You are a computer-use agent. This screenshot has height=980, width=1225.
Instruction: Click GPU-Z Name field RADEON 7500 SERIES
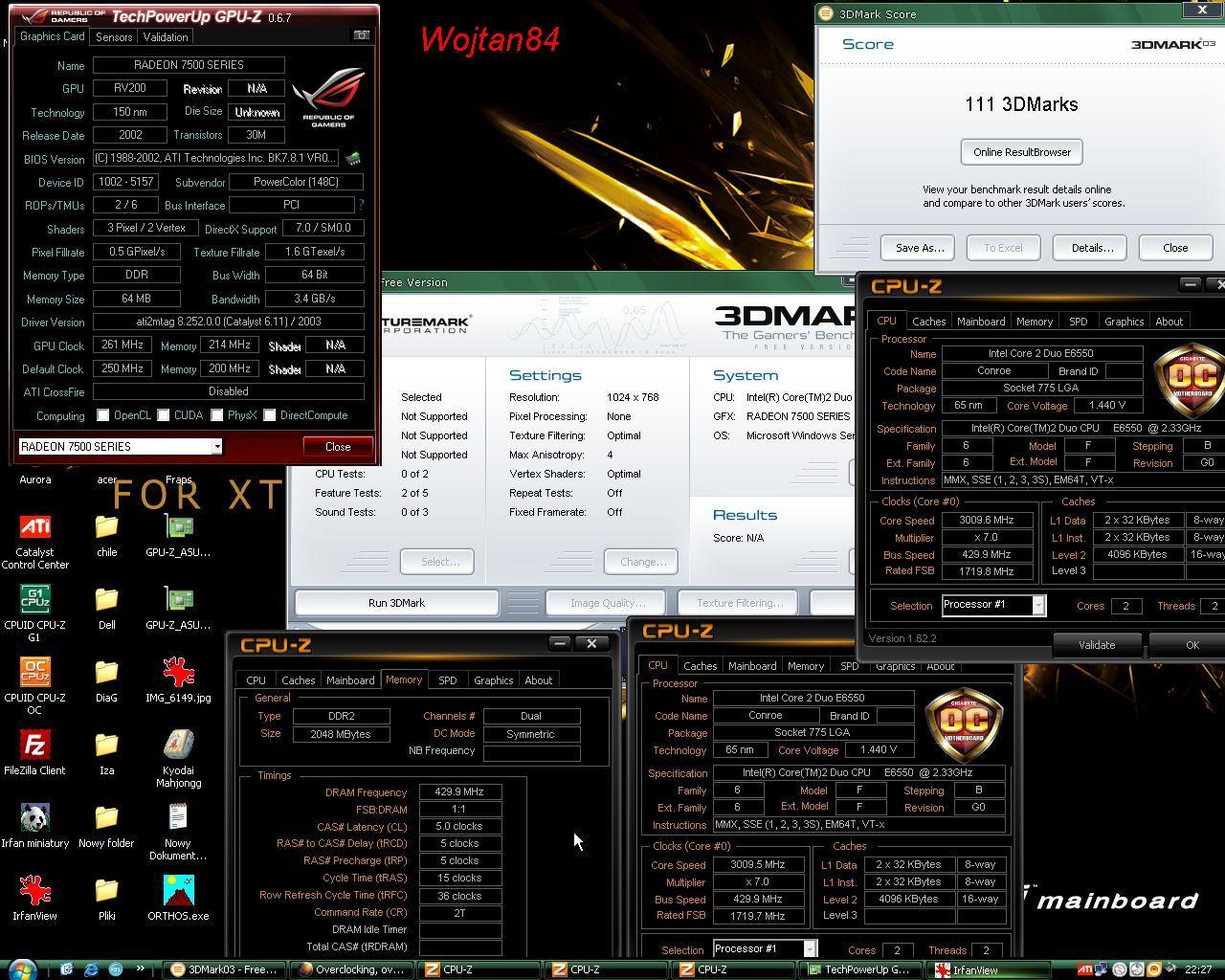tap(189, 65)
